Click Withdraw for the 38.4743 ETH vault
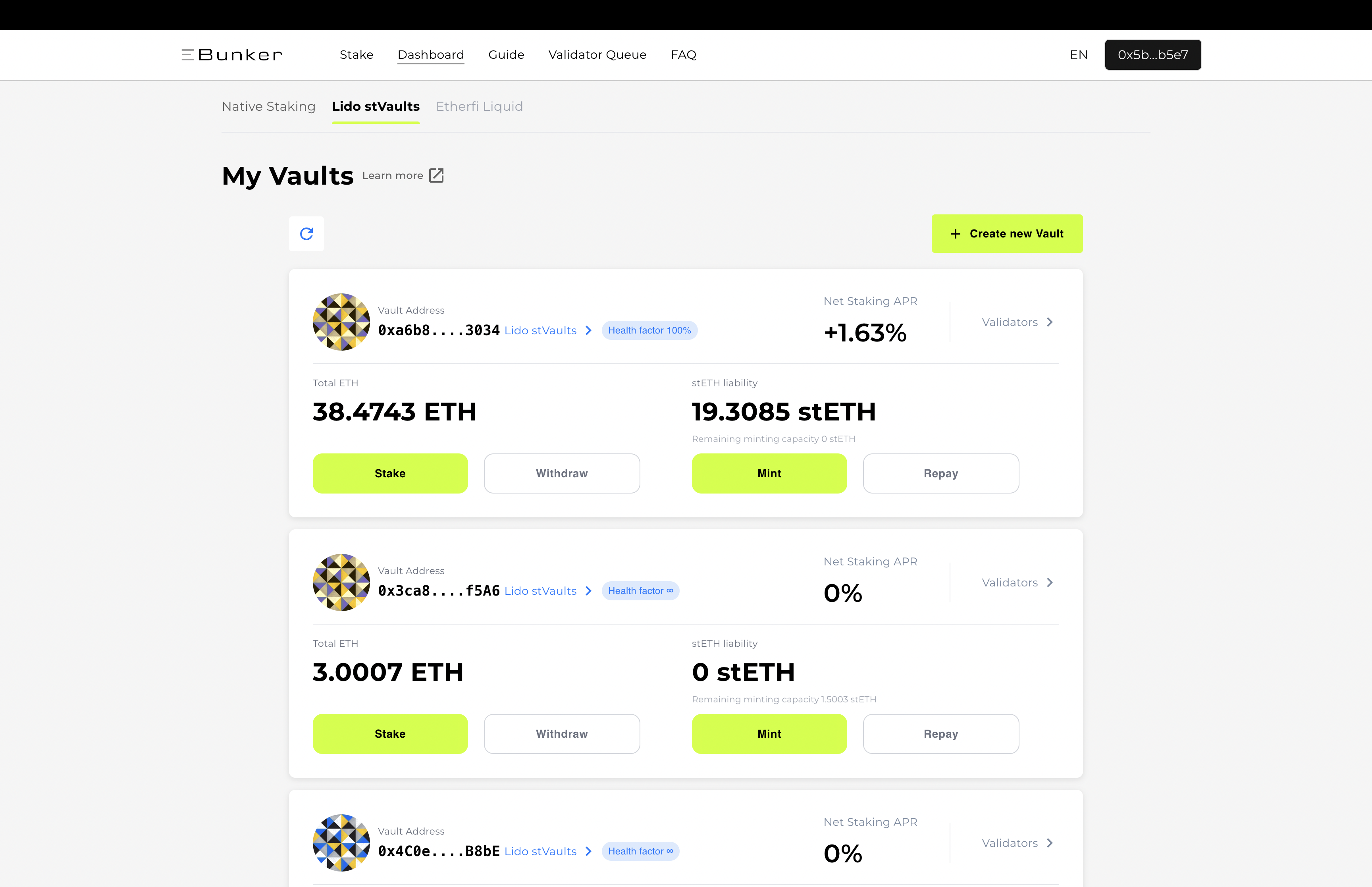1372x887 pixels. 561,473
